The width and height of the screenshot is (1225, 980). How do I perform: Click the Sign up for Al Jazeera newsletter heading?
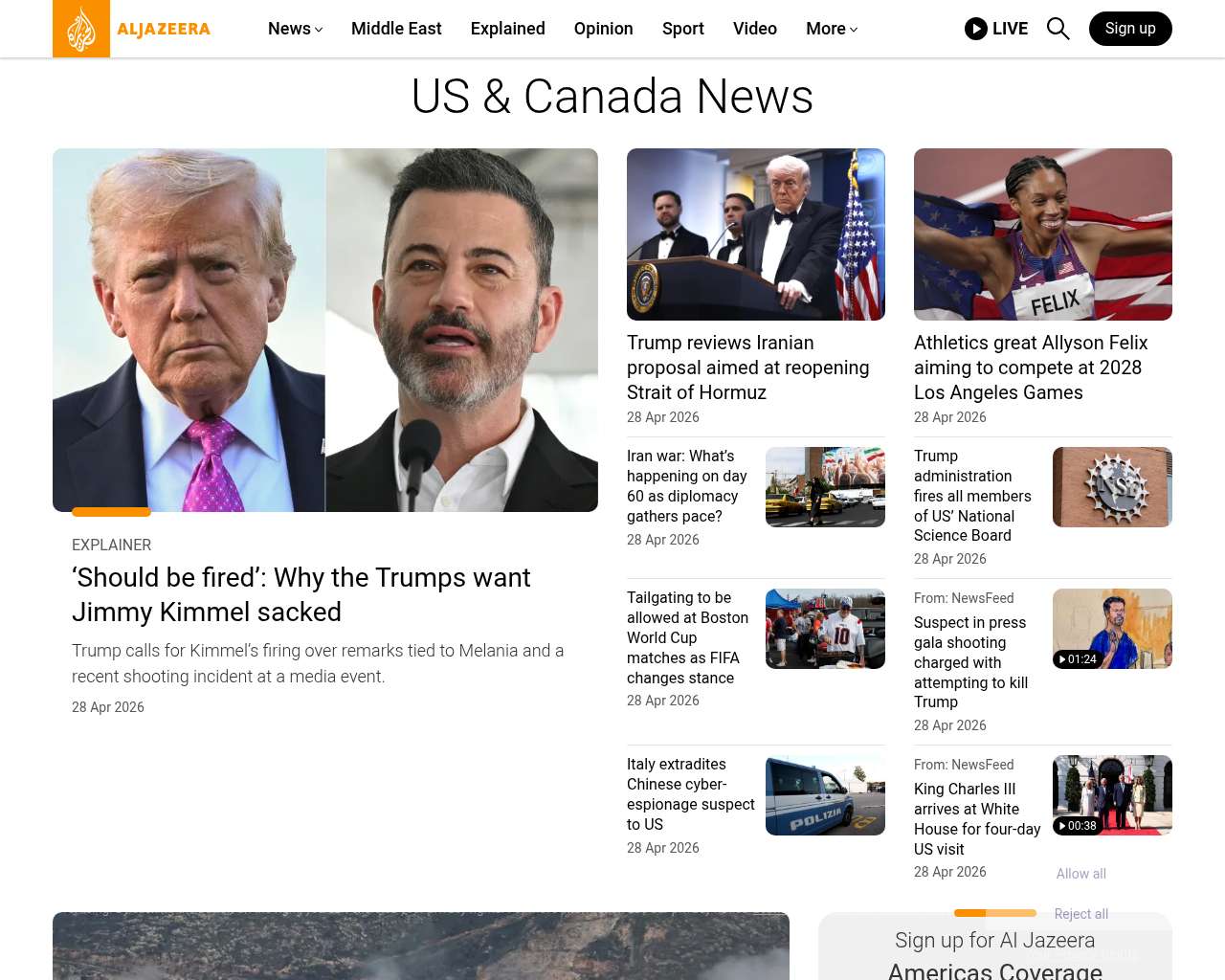tap(995, 955)
